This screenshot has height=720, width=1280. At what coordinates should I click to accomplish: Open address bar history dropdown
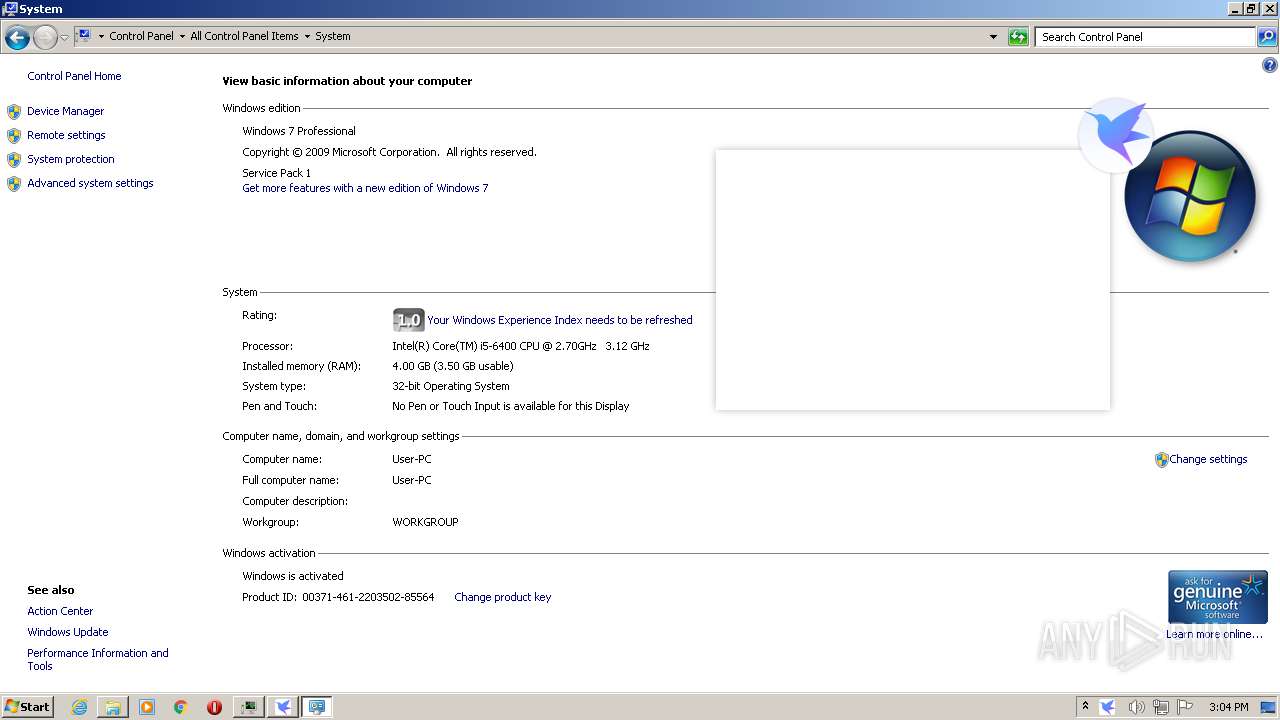pos(993,37)
